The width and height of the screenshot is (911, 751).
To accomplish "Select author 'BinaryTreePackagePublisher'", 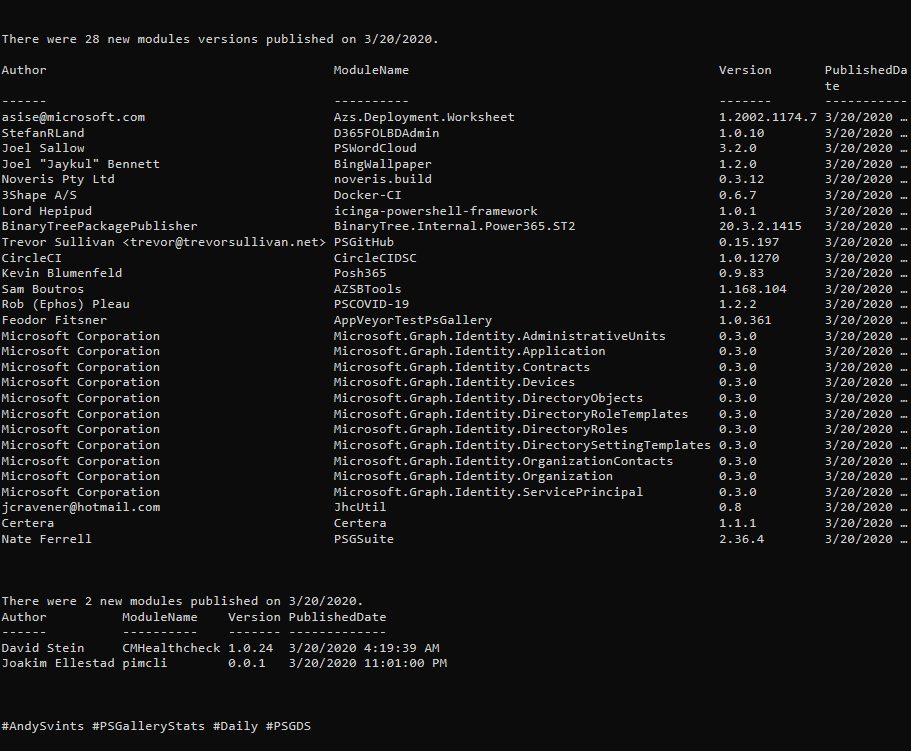I will [x=99, y=227].
